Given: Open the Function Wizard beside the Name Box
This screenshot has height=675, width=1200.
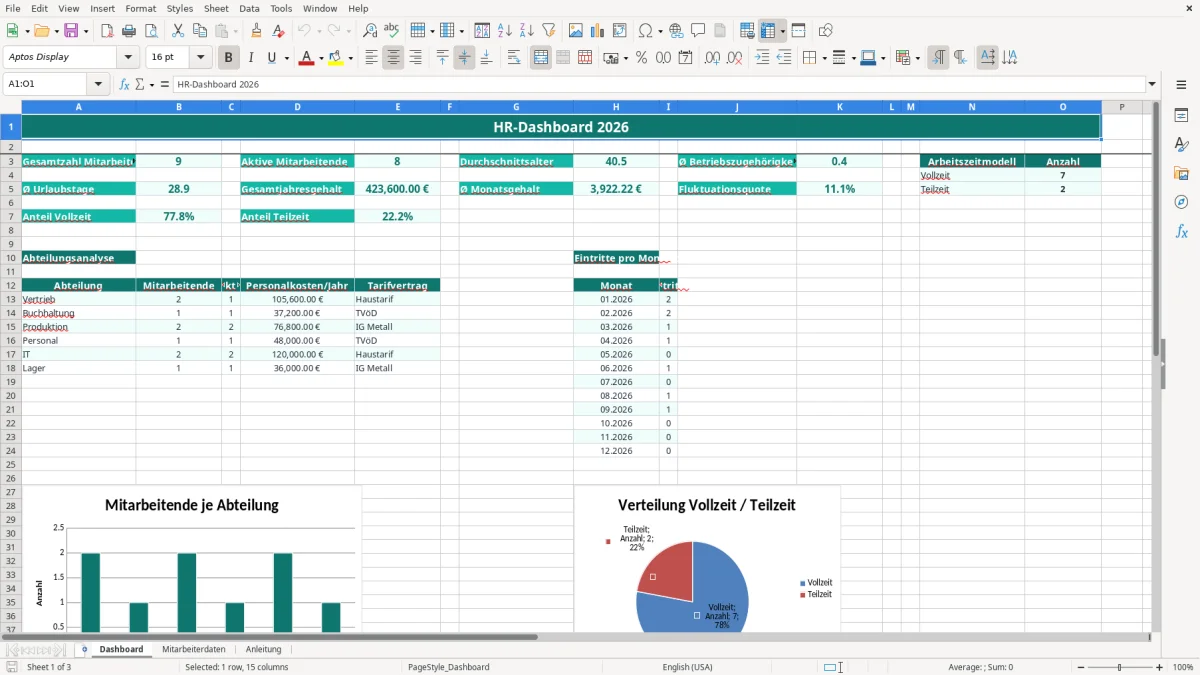Looking at the screenshot, I should [125, 84].
